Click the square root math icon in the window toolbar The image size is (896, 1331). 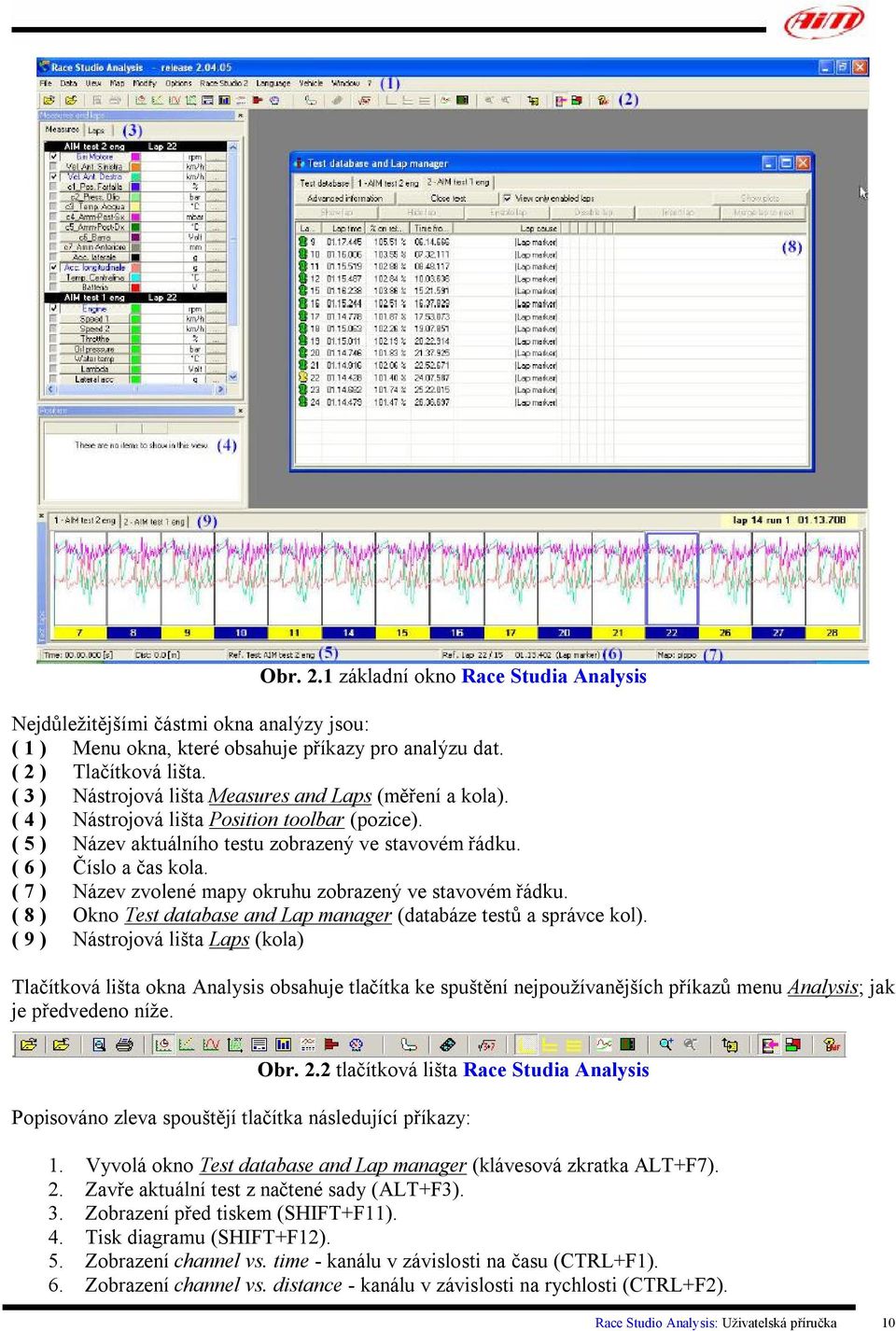coord(365,100)
